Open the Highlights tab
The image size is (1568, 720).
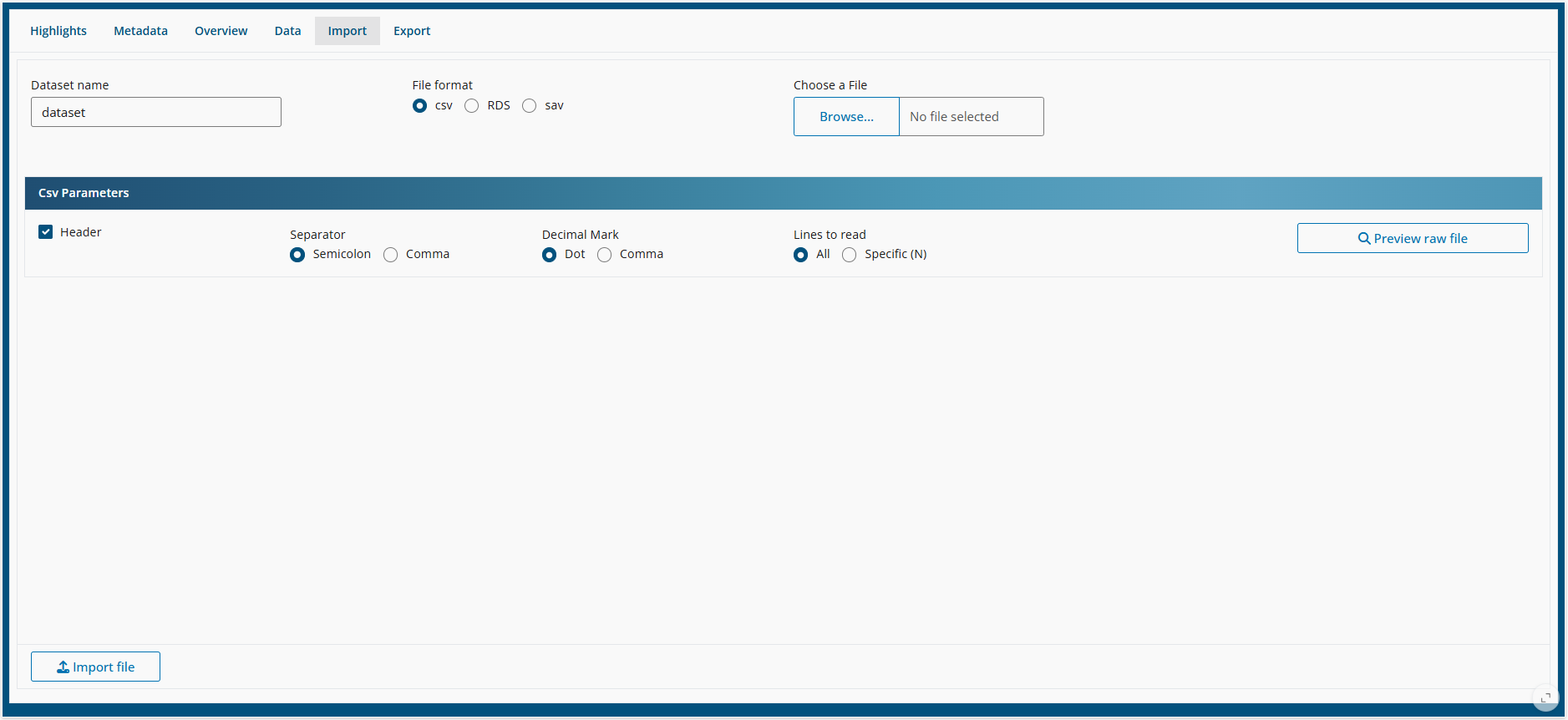[x=58, y=31]
